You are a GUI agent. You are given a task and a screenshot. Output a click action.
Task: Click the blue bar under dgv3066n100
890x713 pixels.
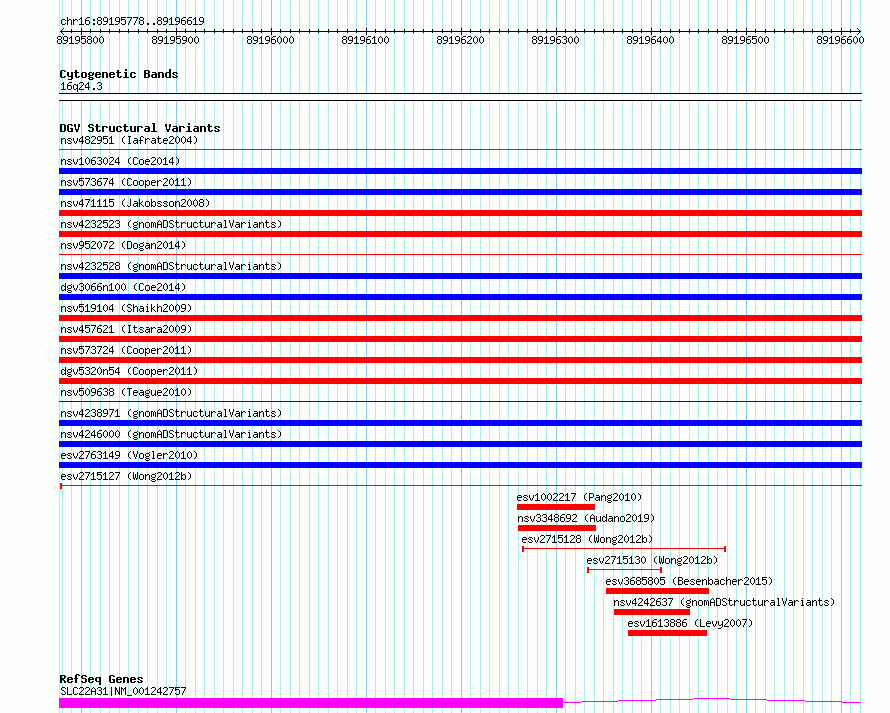click(x=460, y=297)
